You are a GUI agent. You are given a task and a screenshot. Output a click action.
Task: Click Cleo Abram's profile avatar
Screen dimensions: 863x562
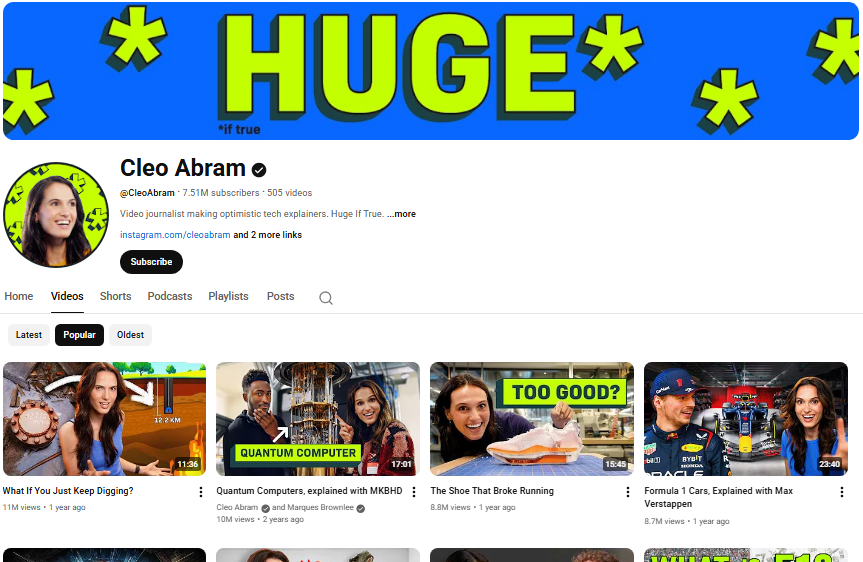click(x=56, y=215)
